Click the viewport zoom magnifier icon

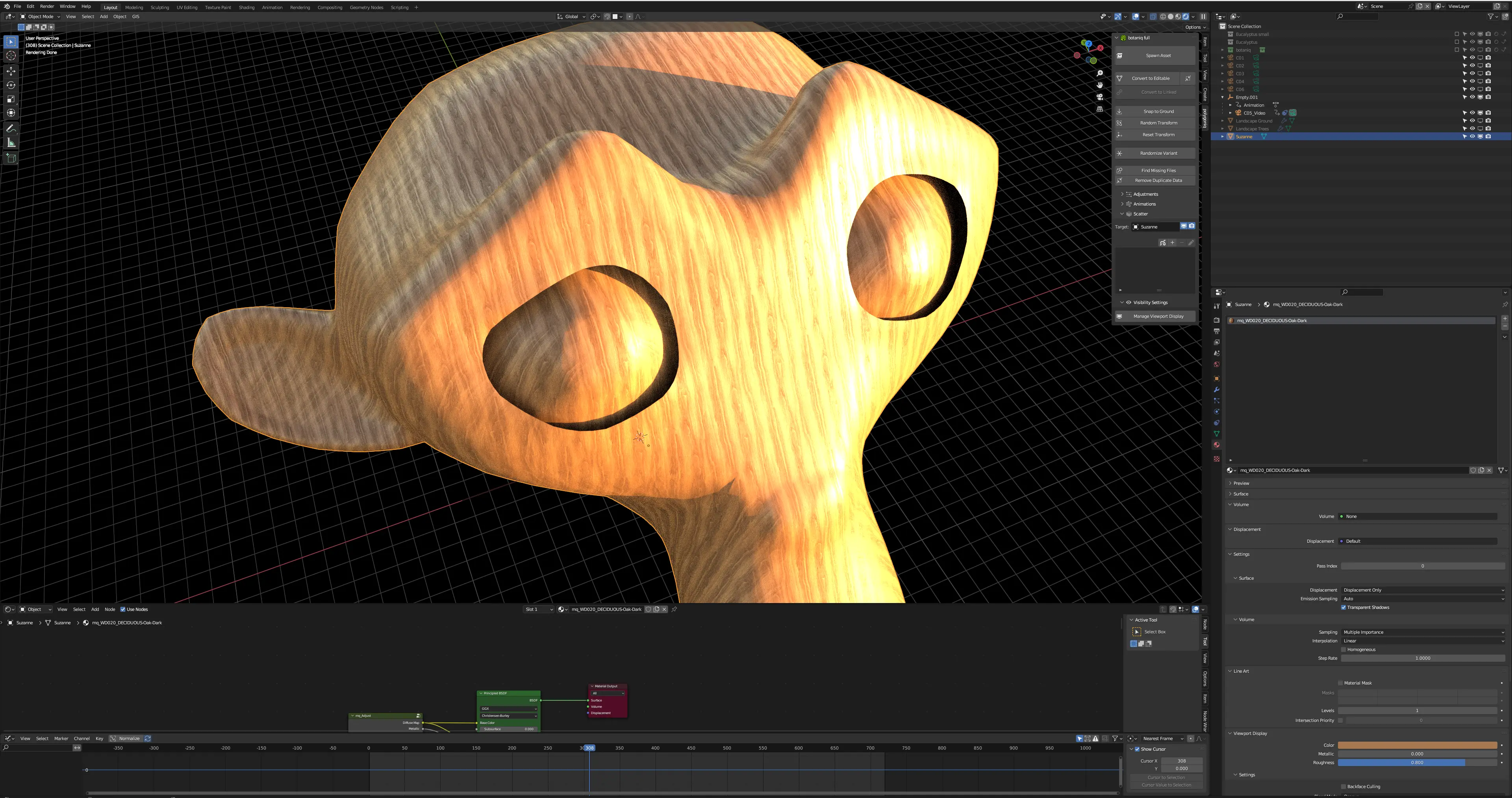pyautogui.click(x=1099, y=73)
